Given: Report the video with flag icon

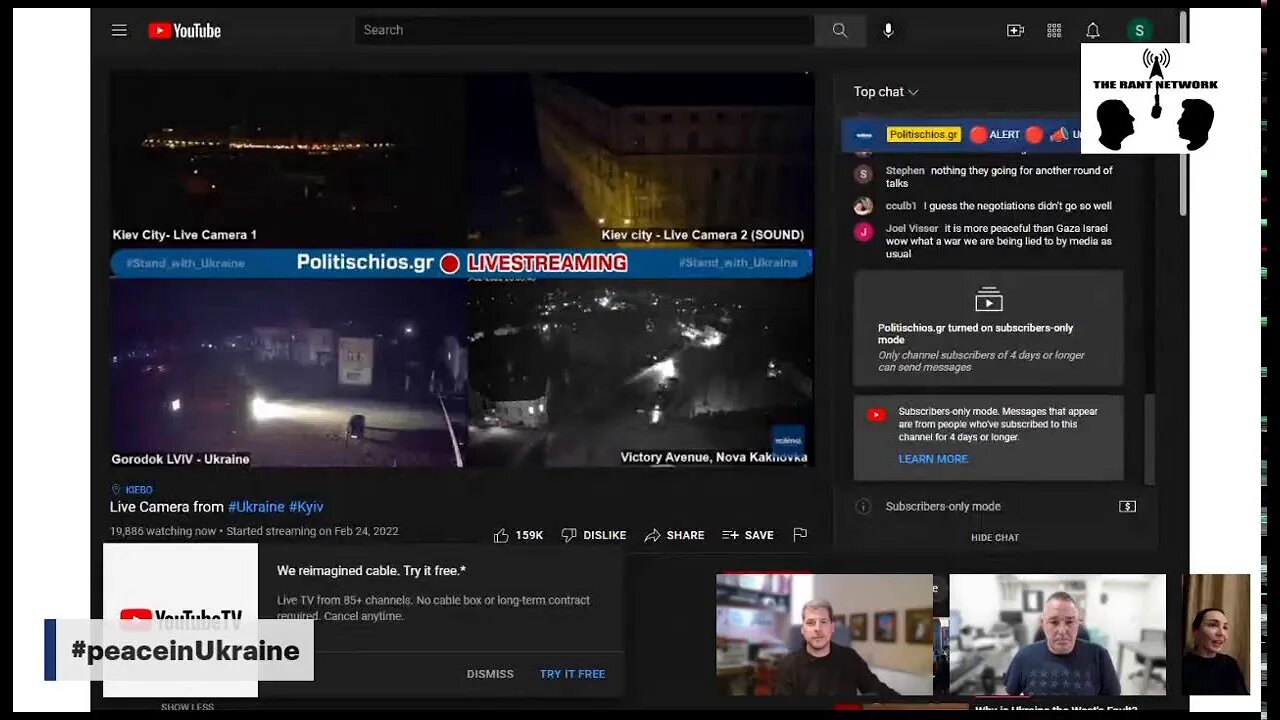Looking at the screenshot, I should click(800, 535).
